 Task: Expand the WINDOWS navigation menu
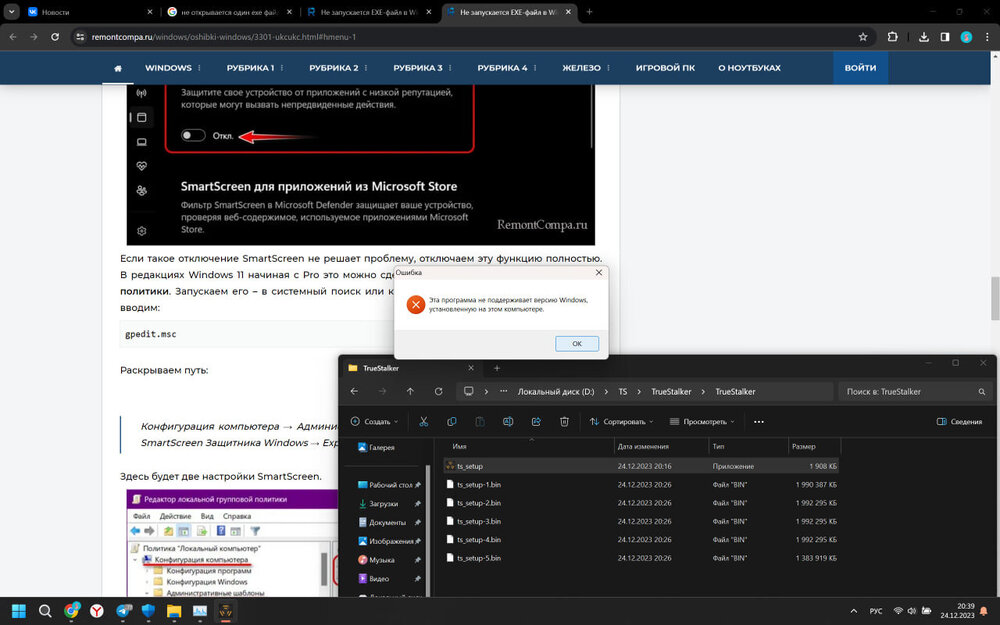pos(173,68)
